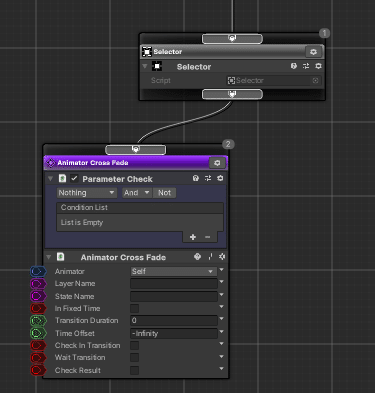This screenshot has height=393, width=375.
Task: Open the preset icon on Animator Cross Fade component
Action: pos(210,257)
